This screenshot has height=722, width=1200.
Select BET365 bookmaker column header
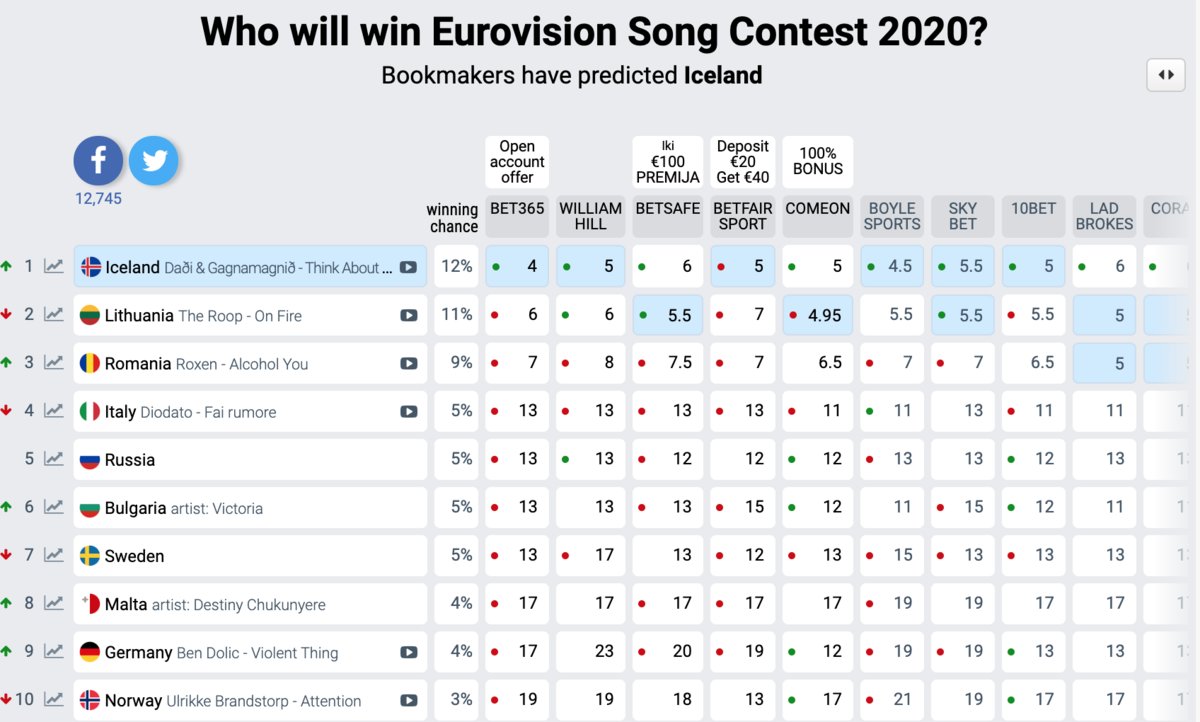coord(517,208)
